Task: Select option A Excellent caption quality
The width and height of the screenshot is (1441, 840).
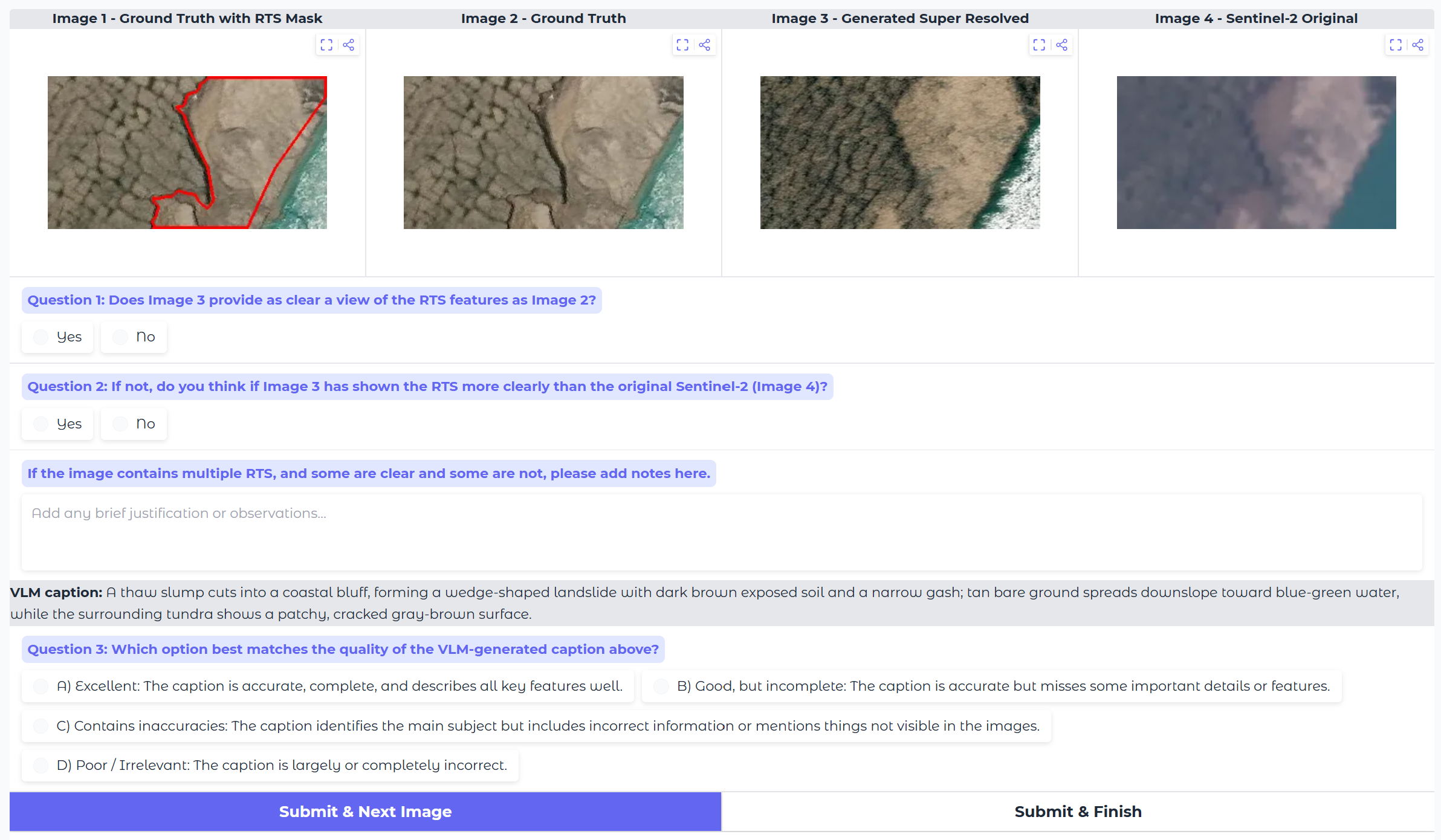Action: tap(41, 686)
